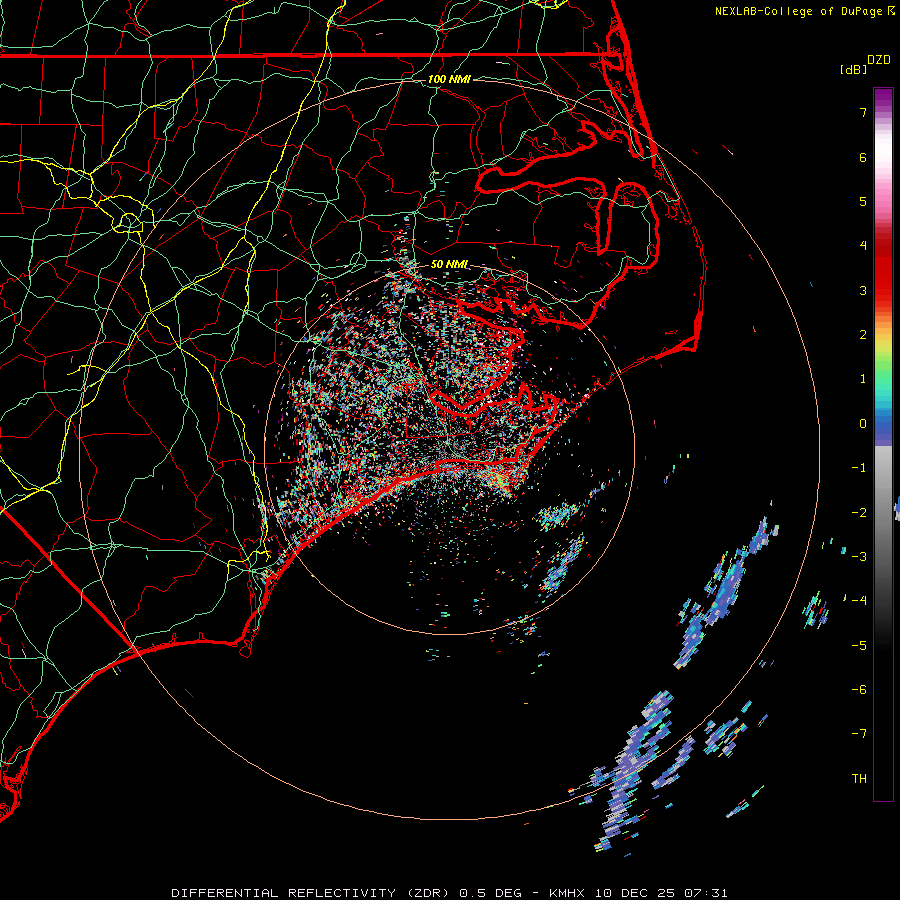Viewport: 900px width, 900px height.
Task: Click the 0 value on the scale
Action: pyautogui.click(x=863, y=424)
